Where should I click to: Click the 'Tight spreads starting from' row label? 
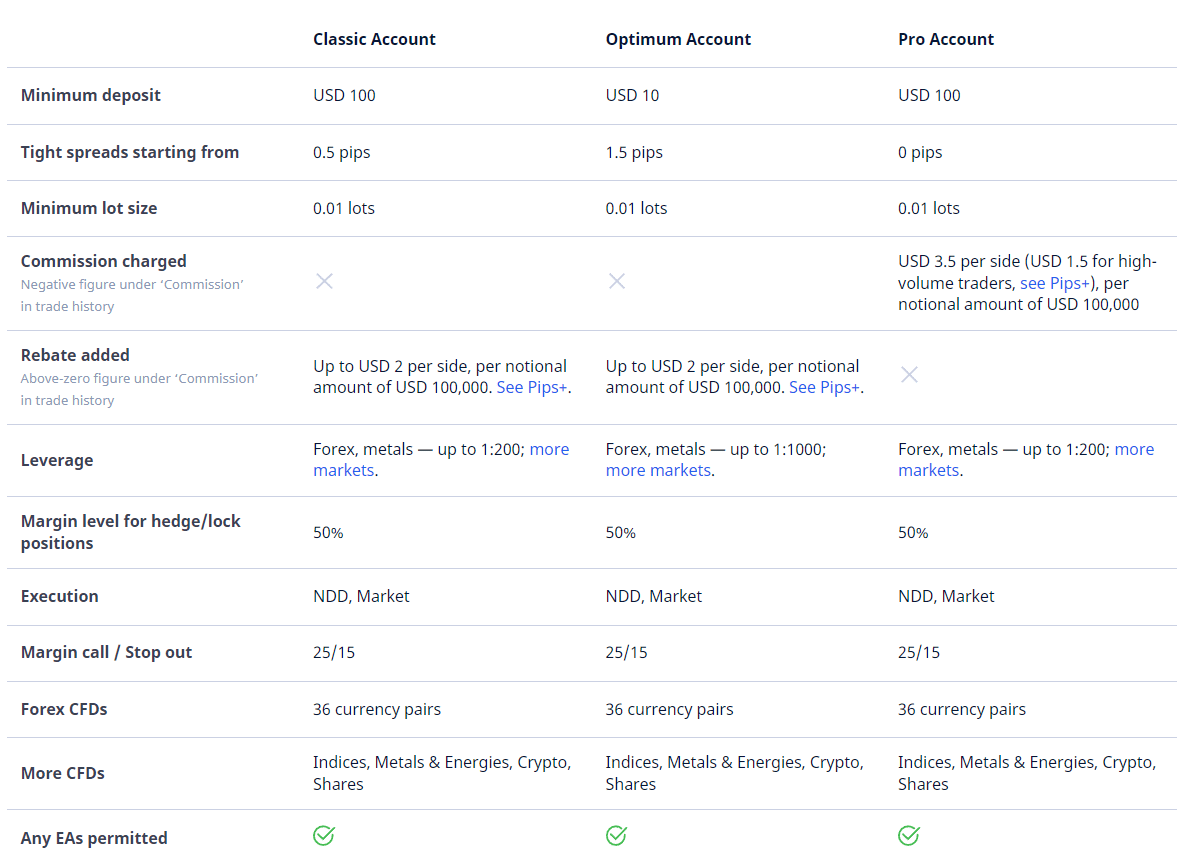tap(130, 152)
